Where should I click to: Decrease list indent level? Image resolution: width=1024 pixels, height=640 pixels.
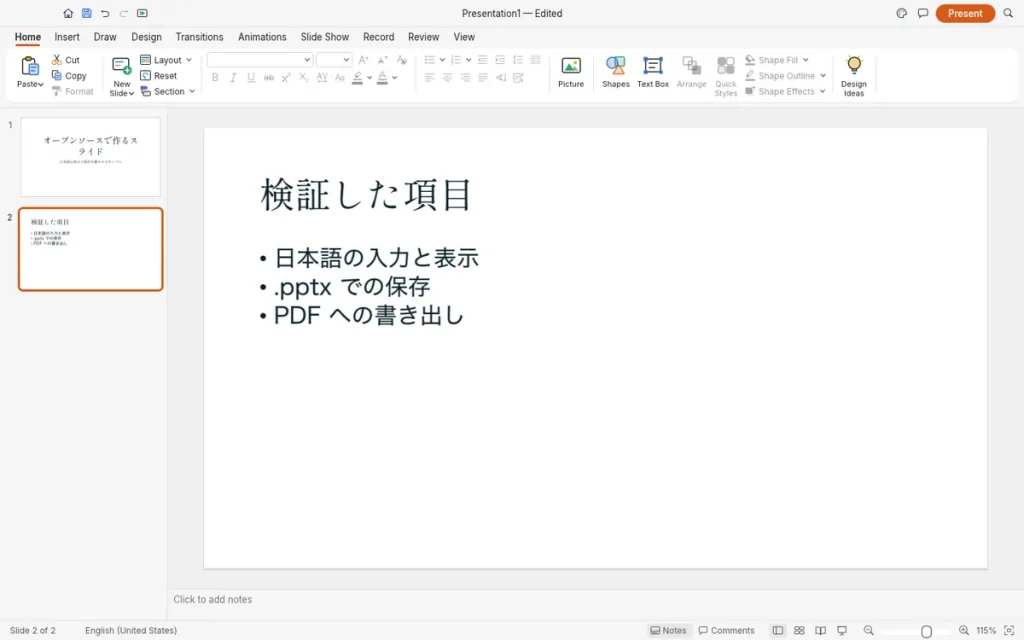tap(483, 60)
